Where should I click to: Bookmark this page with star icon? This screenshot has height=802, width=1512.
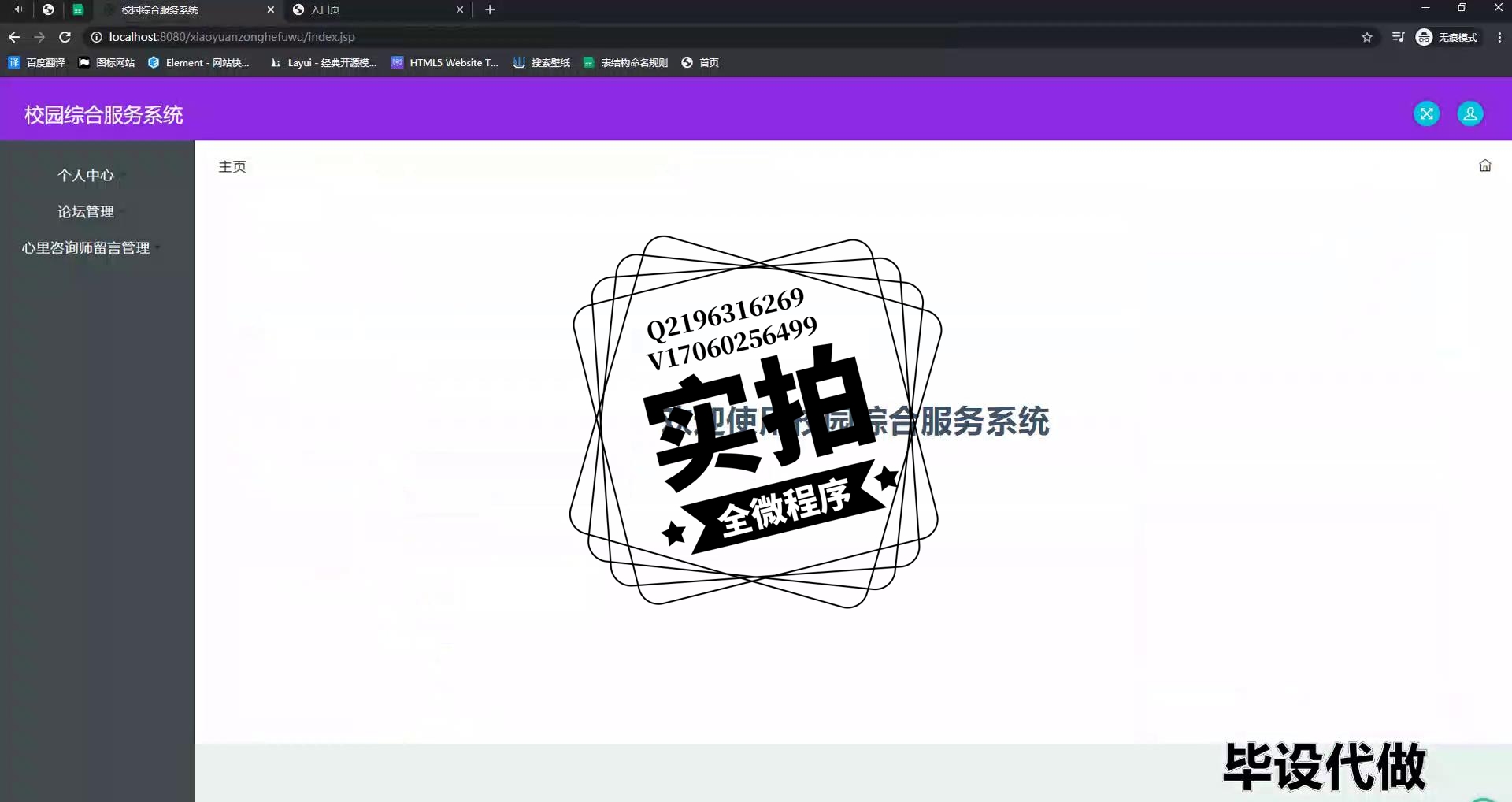pos(1367,37)
